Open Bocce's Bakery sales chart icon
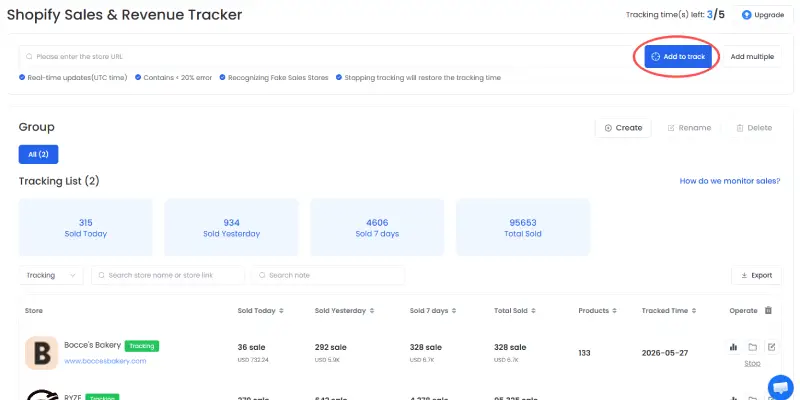800x400 pixels. coord(734,347)
